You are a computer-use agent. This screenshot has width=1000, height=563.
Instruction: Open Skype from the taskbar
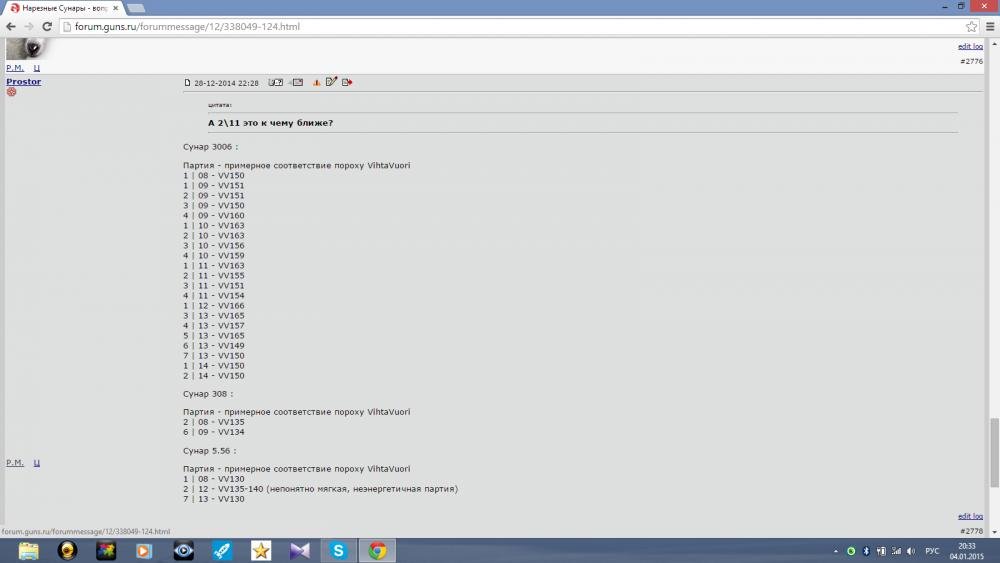pos(338,550)
